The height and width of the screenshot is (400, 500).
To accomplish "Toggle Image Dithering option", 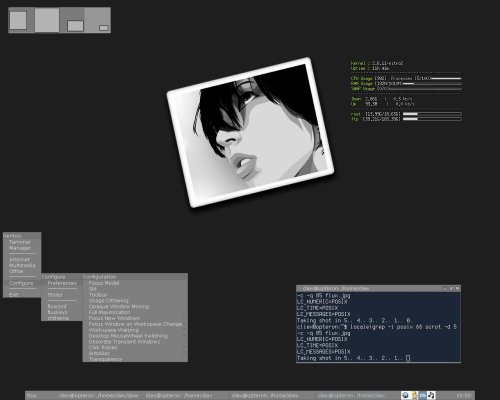I will [135, 300].
